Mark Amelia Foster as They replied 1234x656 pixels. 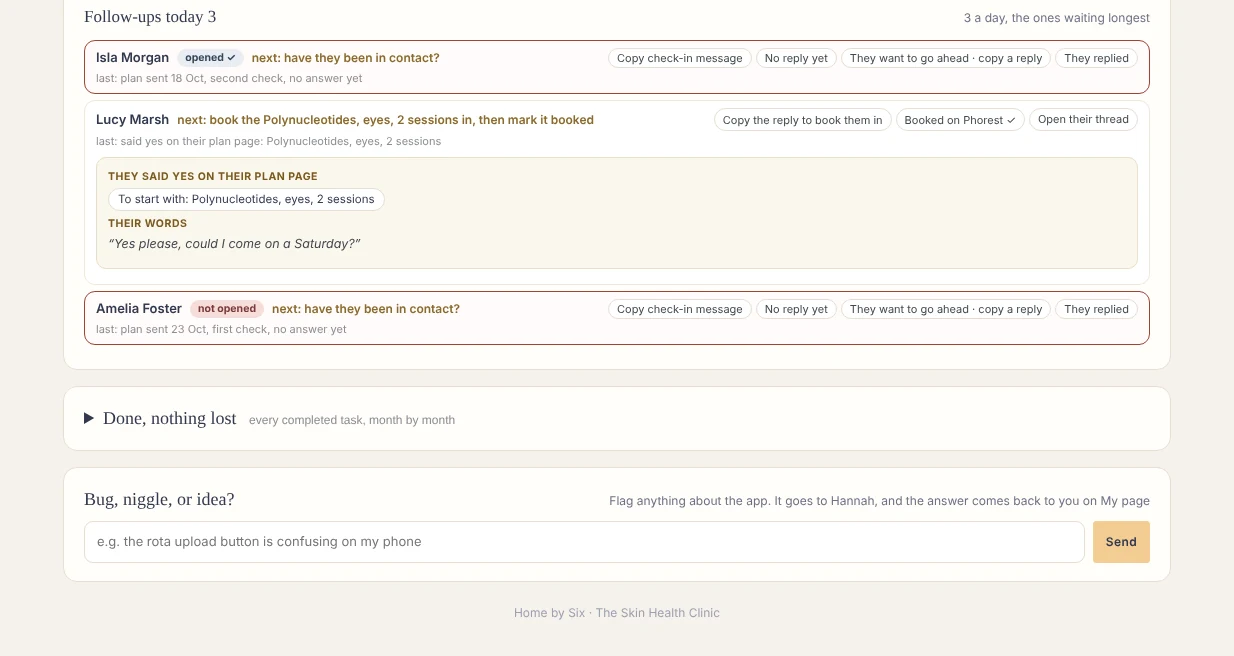[1096, 309]
